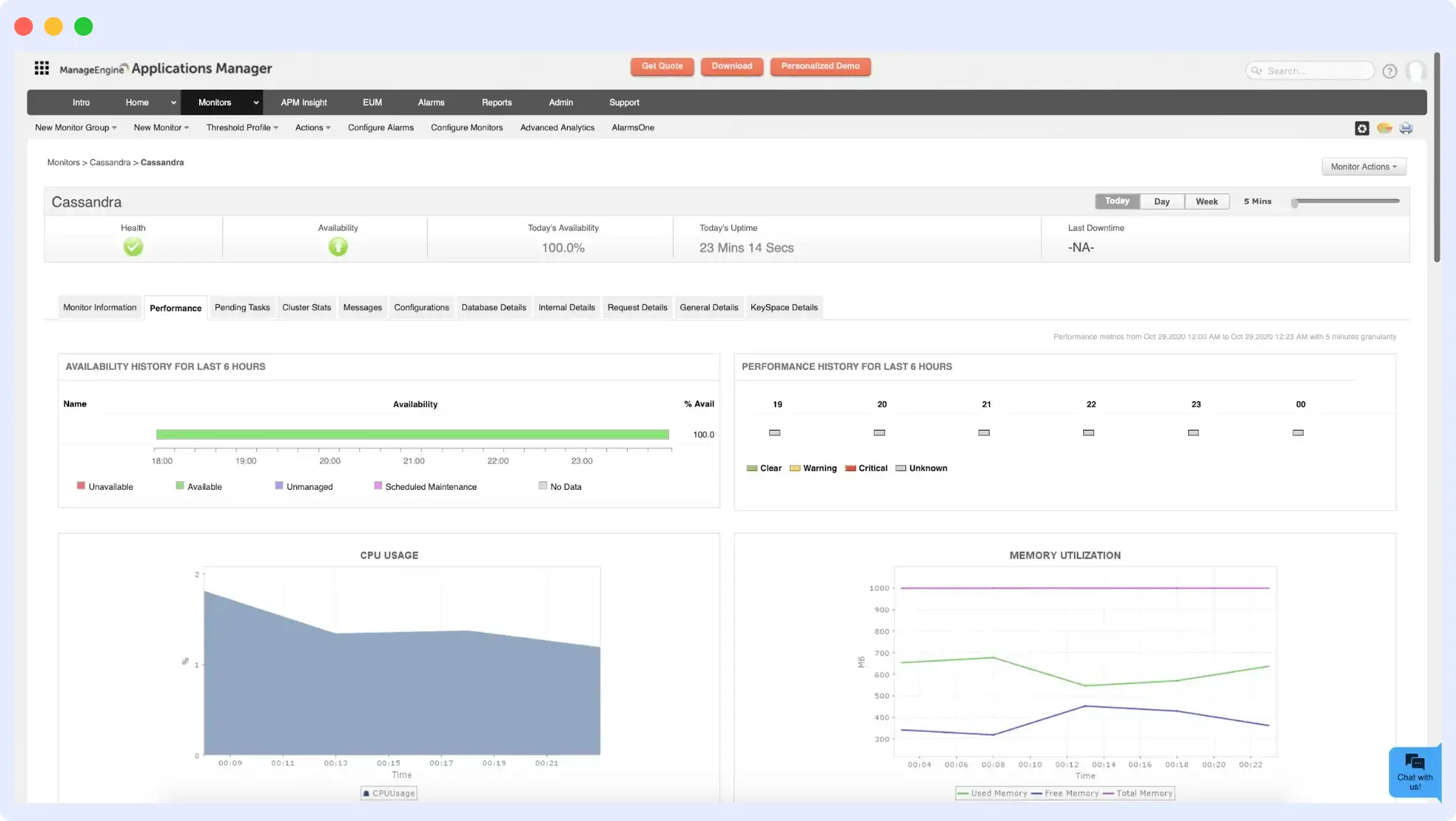Image resolution: width=1456 pixels, height=821 pixels.
Task: Open the Alarms menu item
Action: (x=431, y=102)
